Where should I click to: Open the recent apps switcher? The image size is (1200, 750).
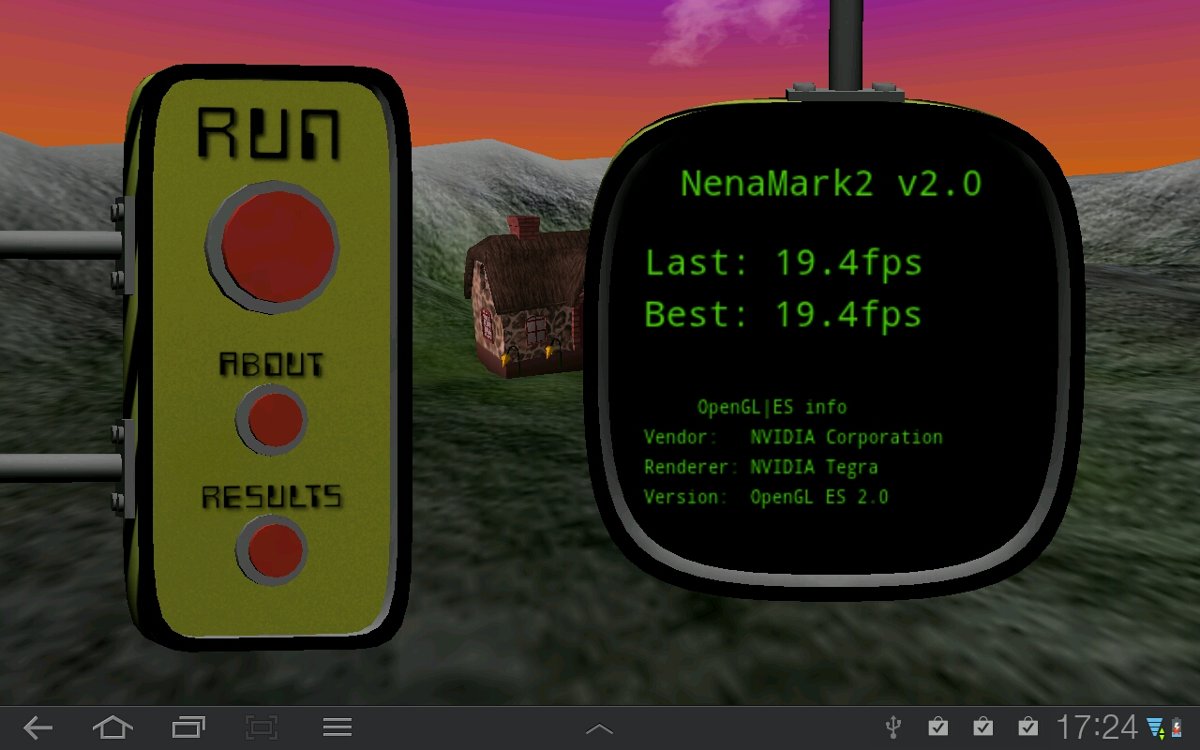[188, 728]
